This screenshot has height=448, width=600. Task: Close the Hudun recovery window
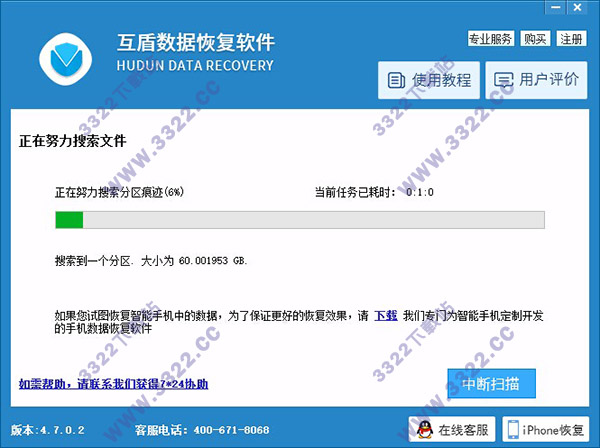pos(577,7)
